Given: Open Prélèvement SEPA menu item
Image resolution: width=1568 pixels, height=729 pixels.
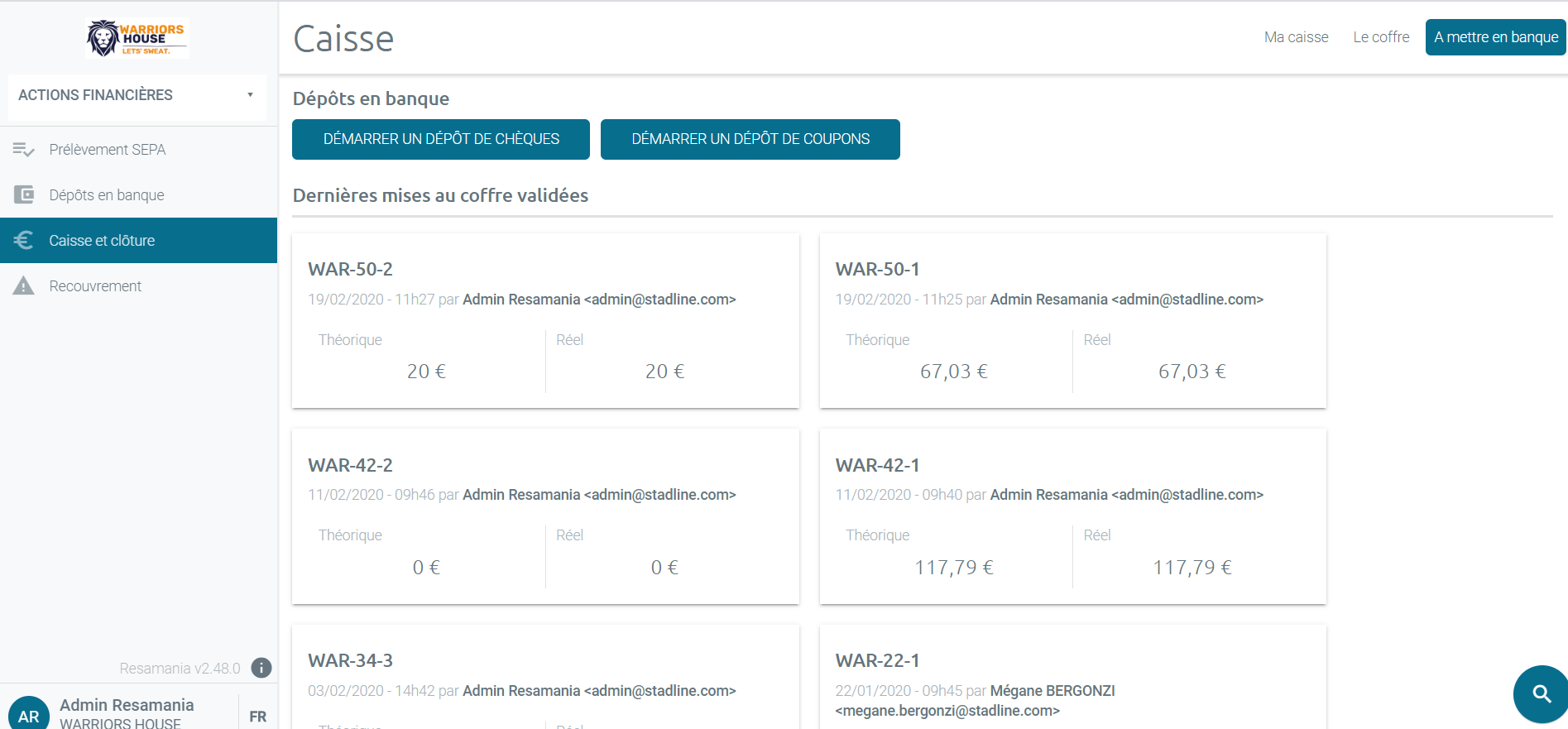Looking at the screenshot, I should click(138, 150).
